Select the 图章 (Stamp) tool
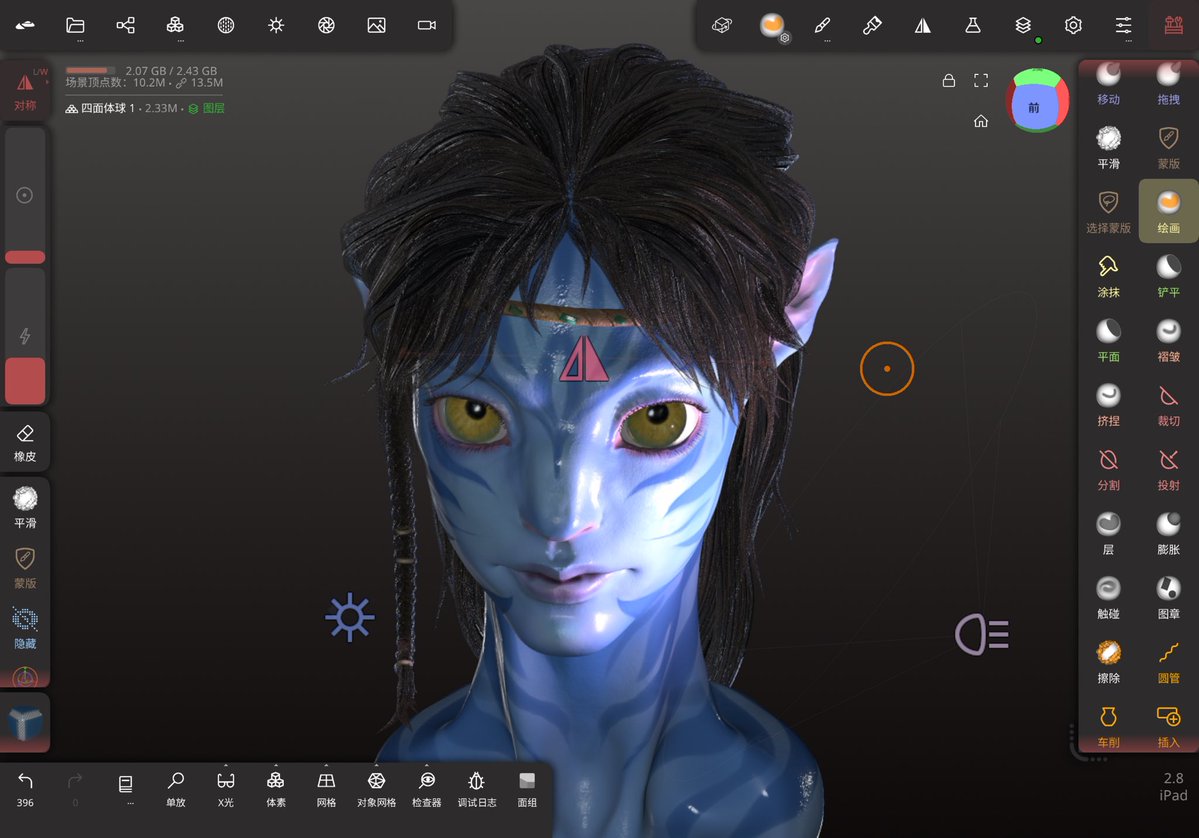 pyautogui.click(x=1168, y=597)
